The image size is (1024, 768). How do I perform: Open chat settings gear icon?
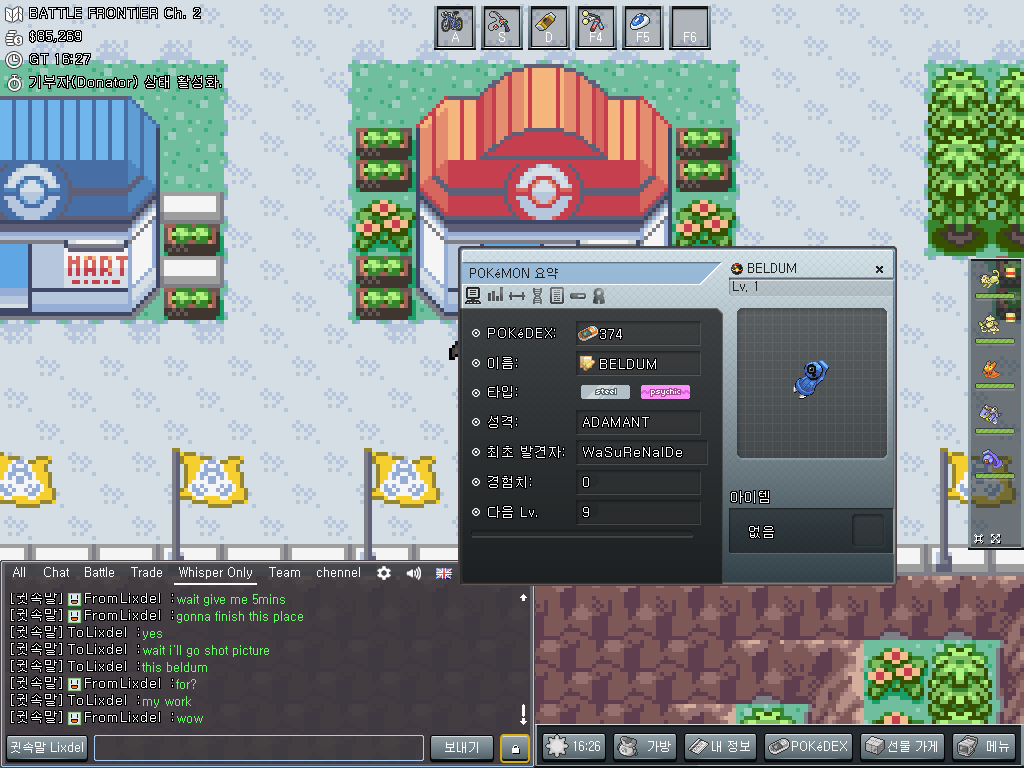383,573
